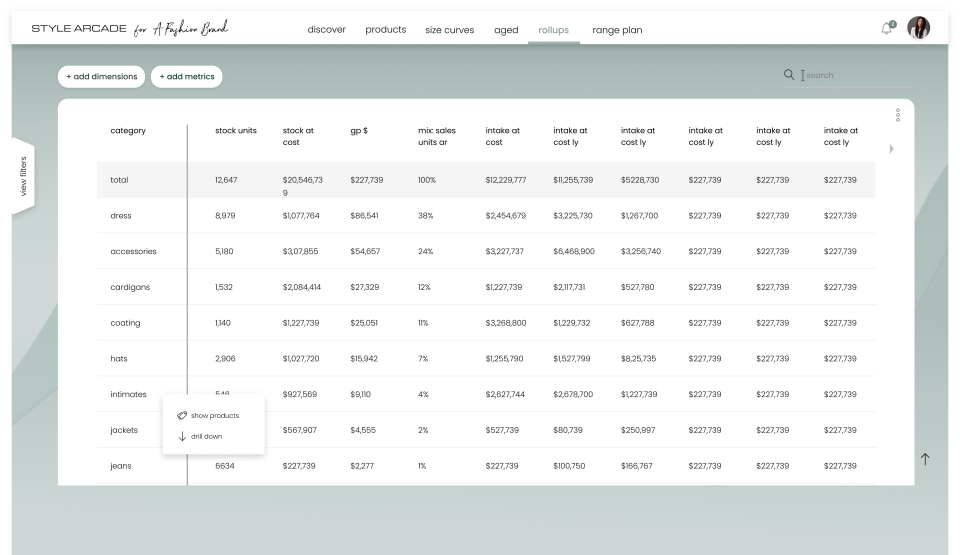Click the $1,077,764 dress stock cost cell
The height and width of the screenshot is (555, 960).
click(x=301, y=216)
